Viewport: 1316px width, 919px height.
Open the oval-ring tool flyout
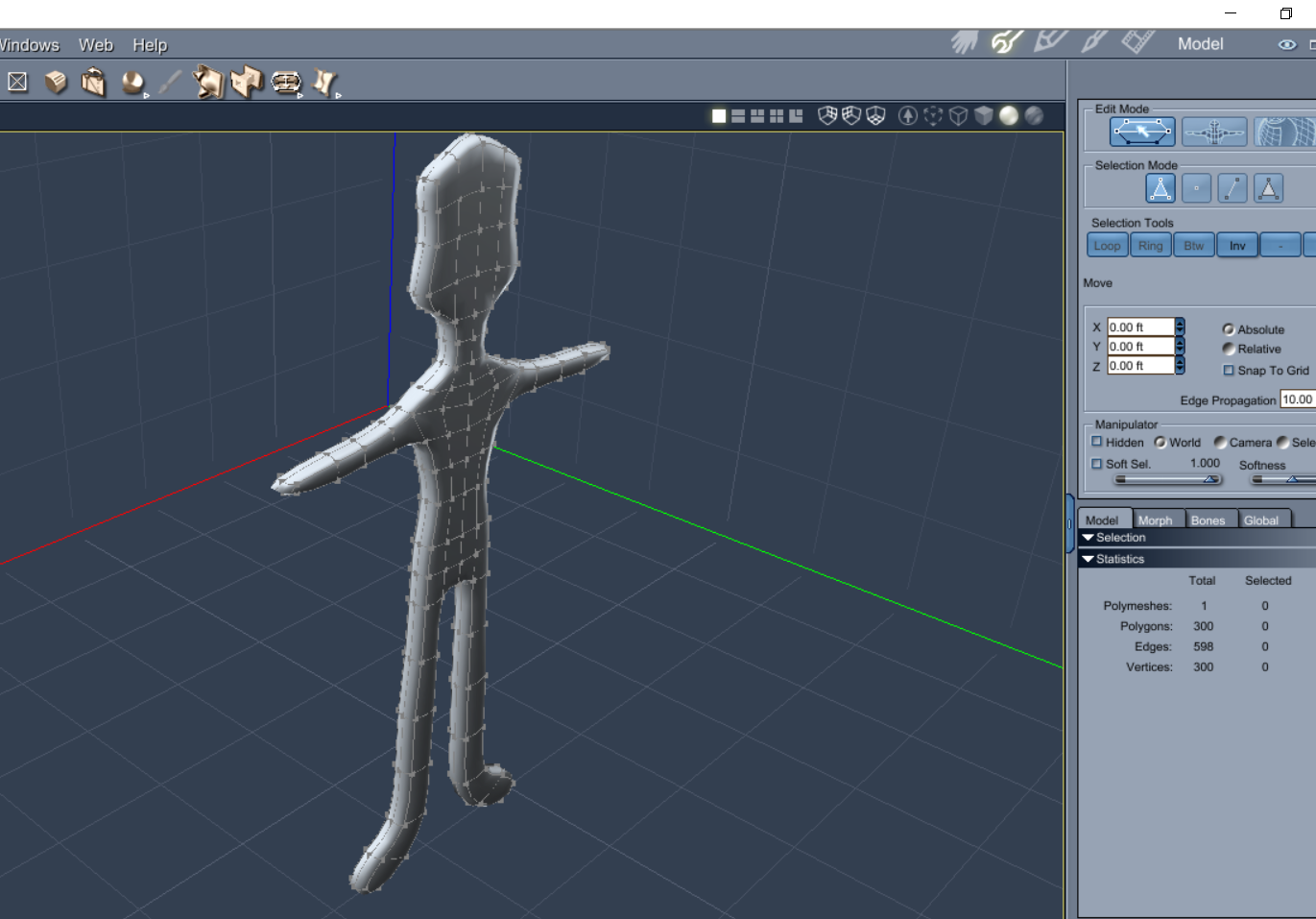point(286,83)
